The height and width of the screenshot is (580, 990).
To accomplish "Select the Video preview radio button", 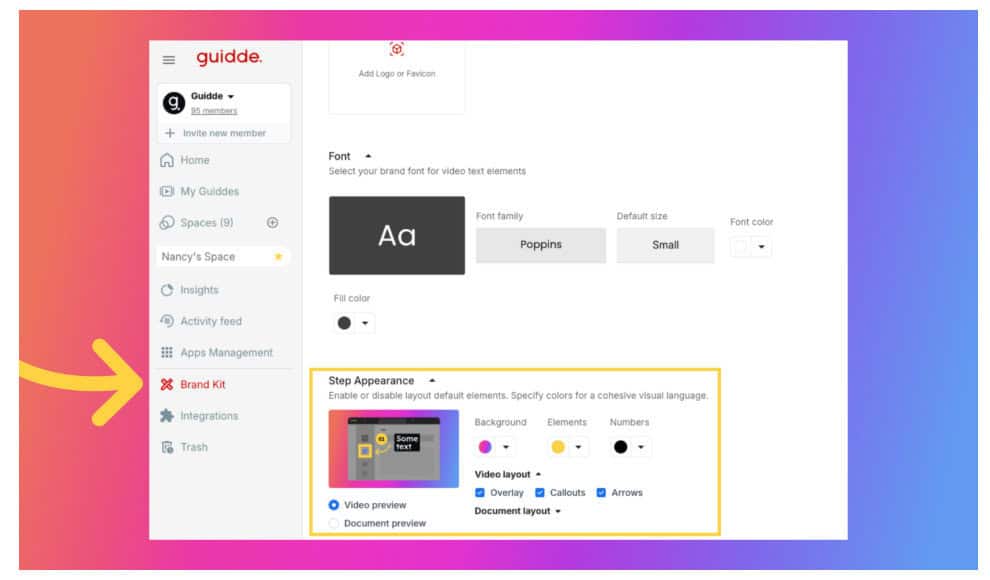I will [x=334, y=505].
